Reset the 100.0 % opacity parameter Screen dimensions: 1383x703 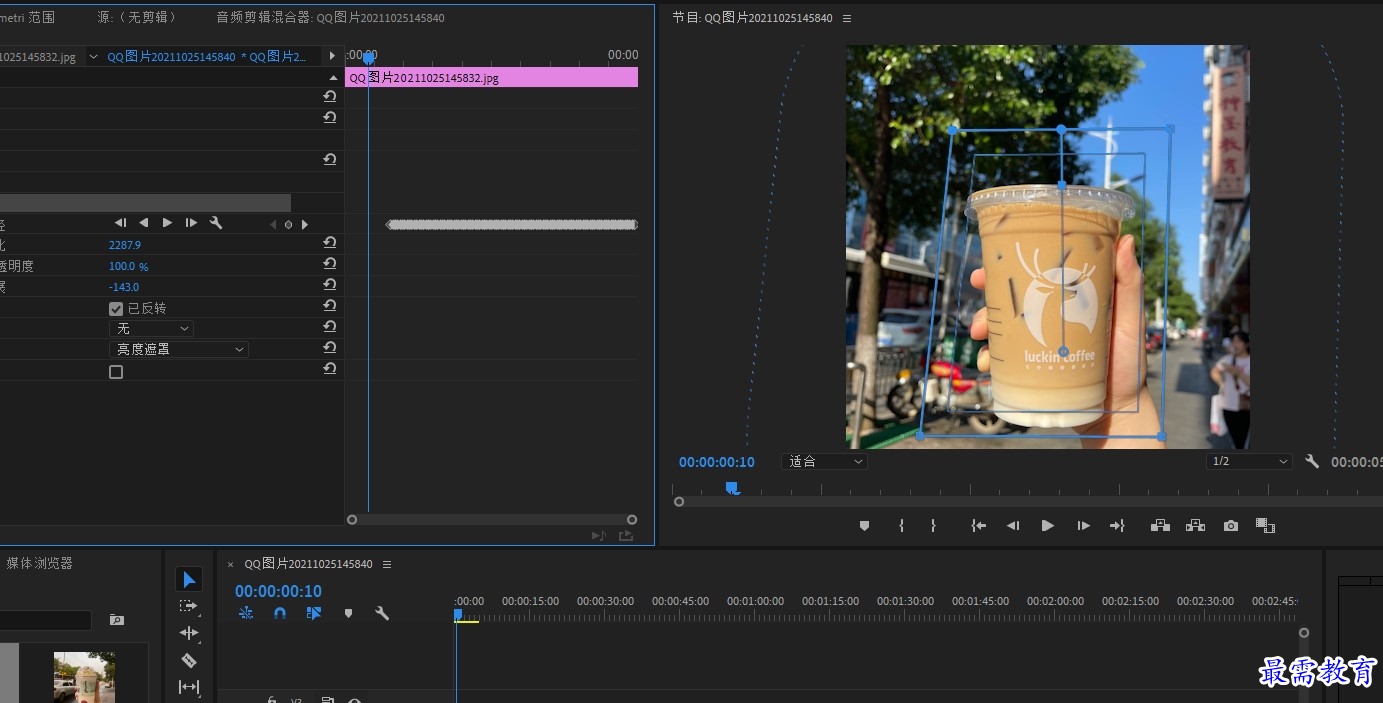(329, 265)
